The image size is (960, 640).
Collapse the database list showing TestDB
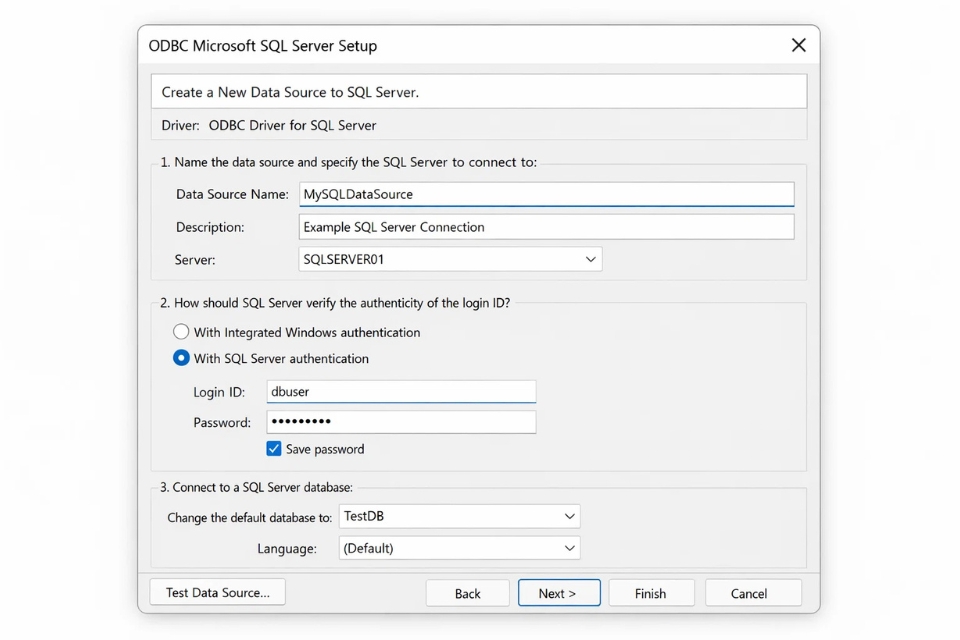[570, 516]
